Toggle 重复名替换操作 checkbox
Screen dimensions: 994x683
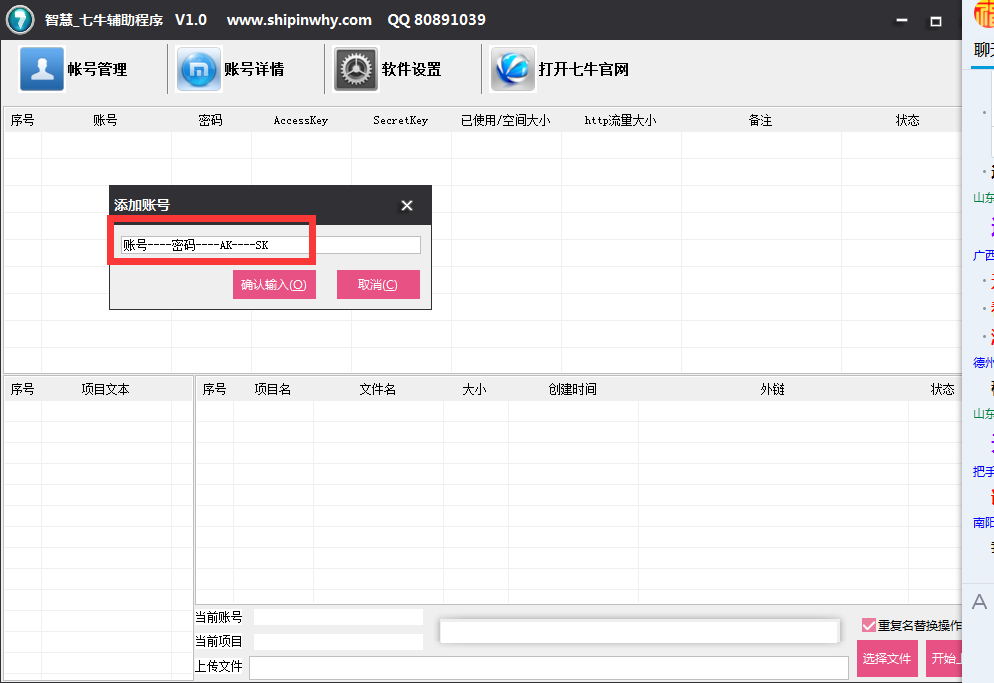tap(869, 625)
